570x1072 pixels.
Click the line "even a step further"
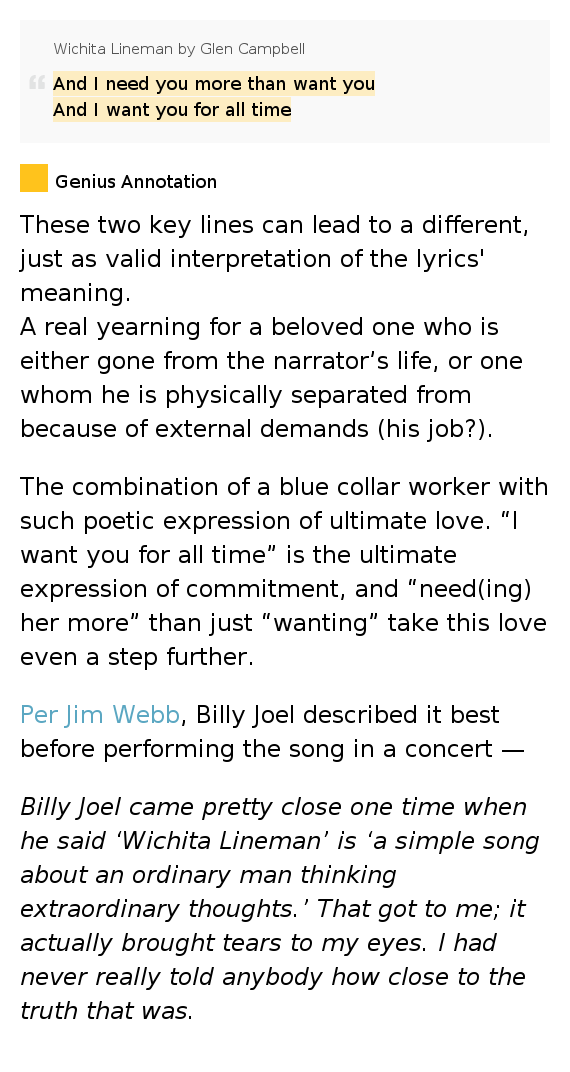click(137, 657)
